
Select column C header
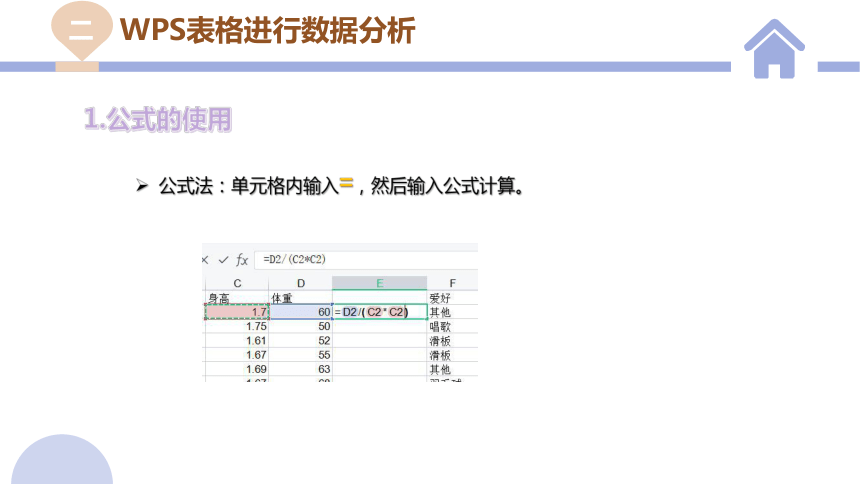point(237,283)
